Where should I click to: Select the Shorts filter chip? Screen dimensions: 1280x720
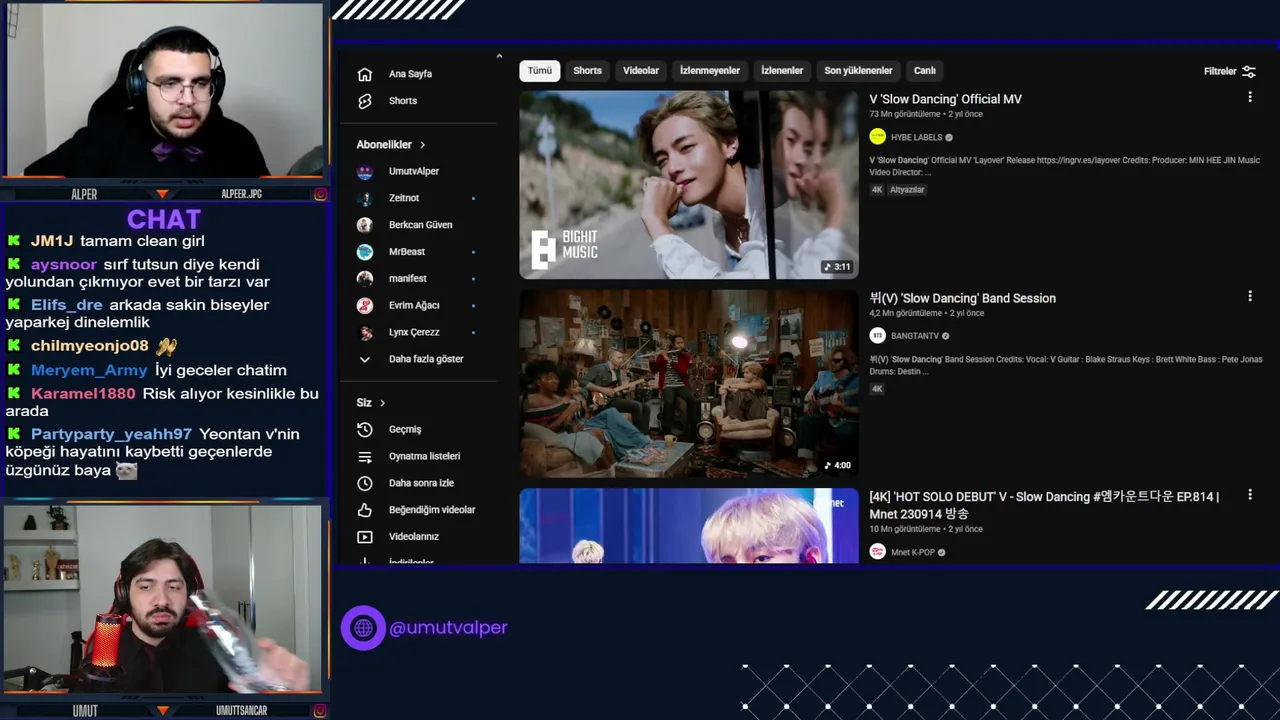point(588,71)
